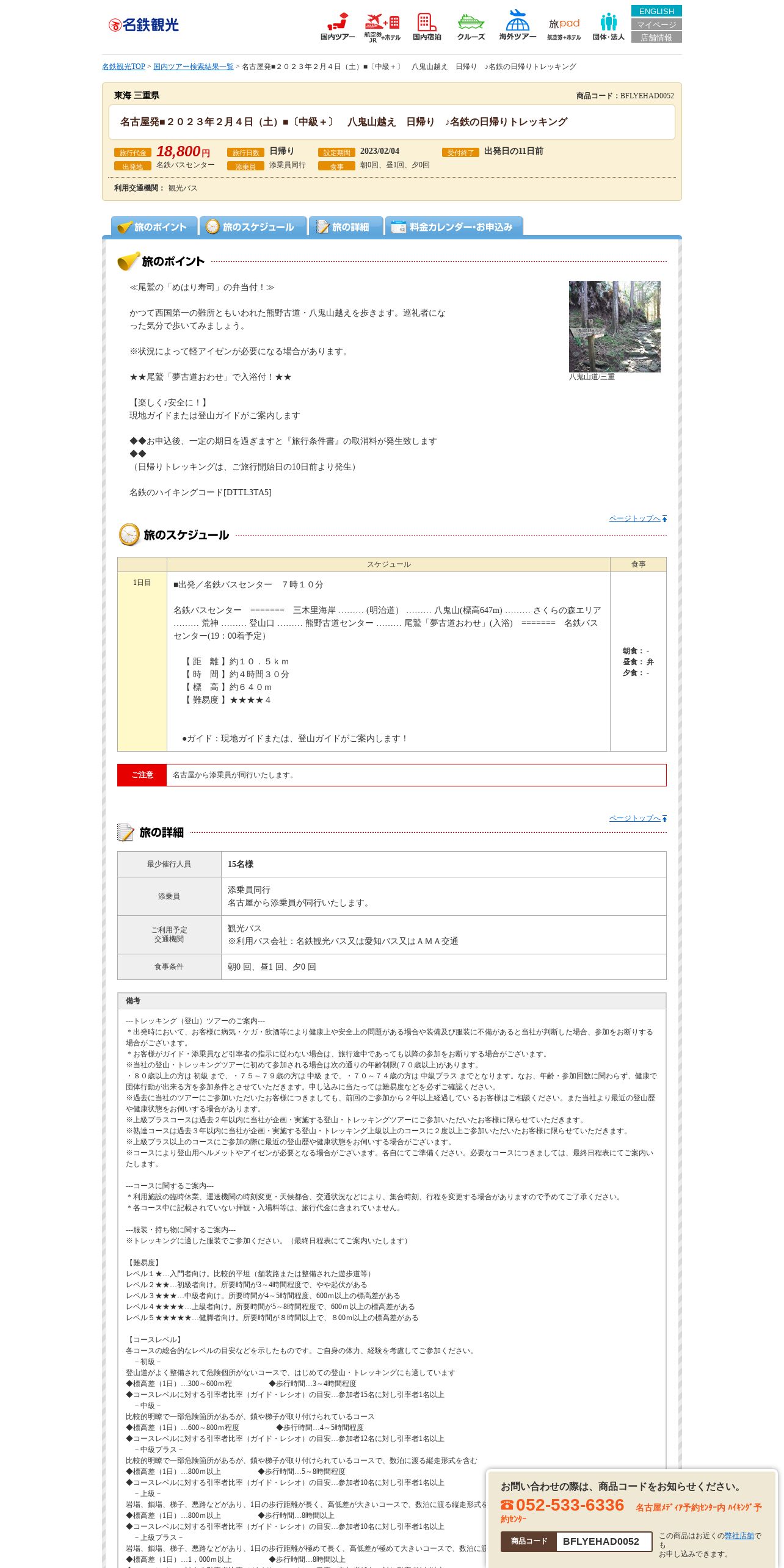Click the 八鬼山道 trail photo
This screenshot has width=784, height=1568.
tap(614, 327)
